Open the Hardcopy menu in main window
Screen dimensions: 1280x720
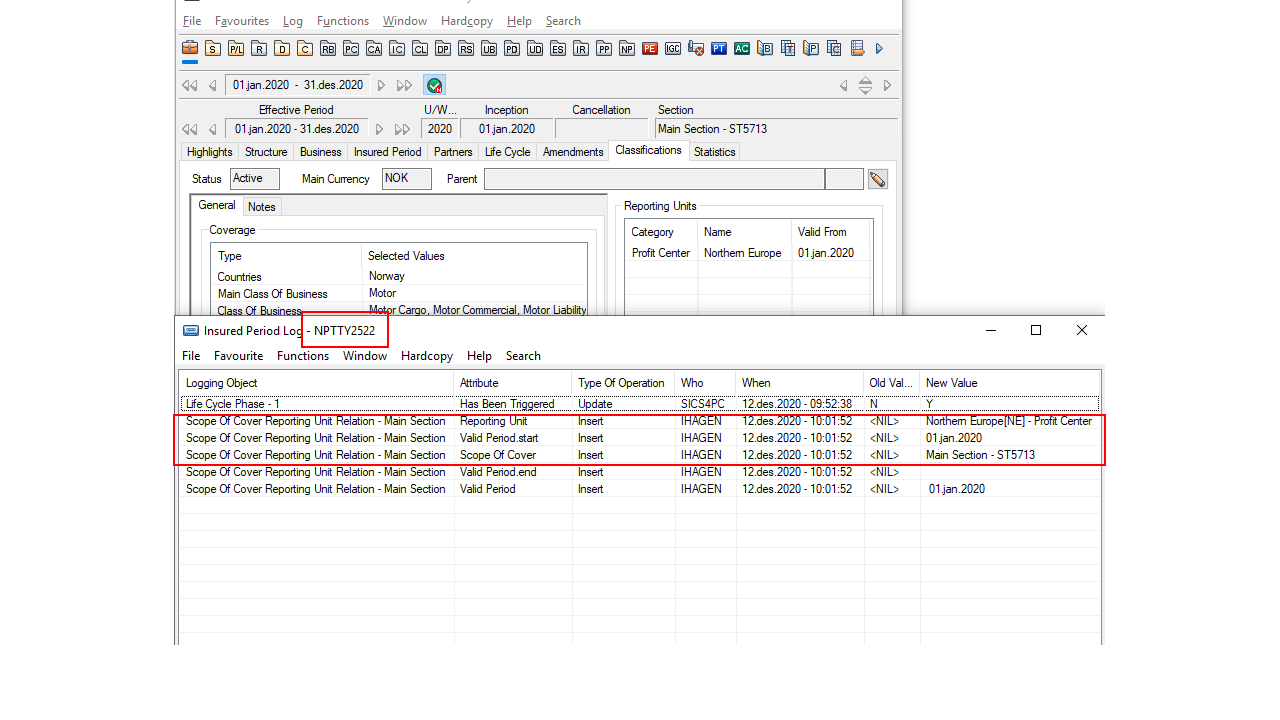click(x=466, y=21)
